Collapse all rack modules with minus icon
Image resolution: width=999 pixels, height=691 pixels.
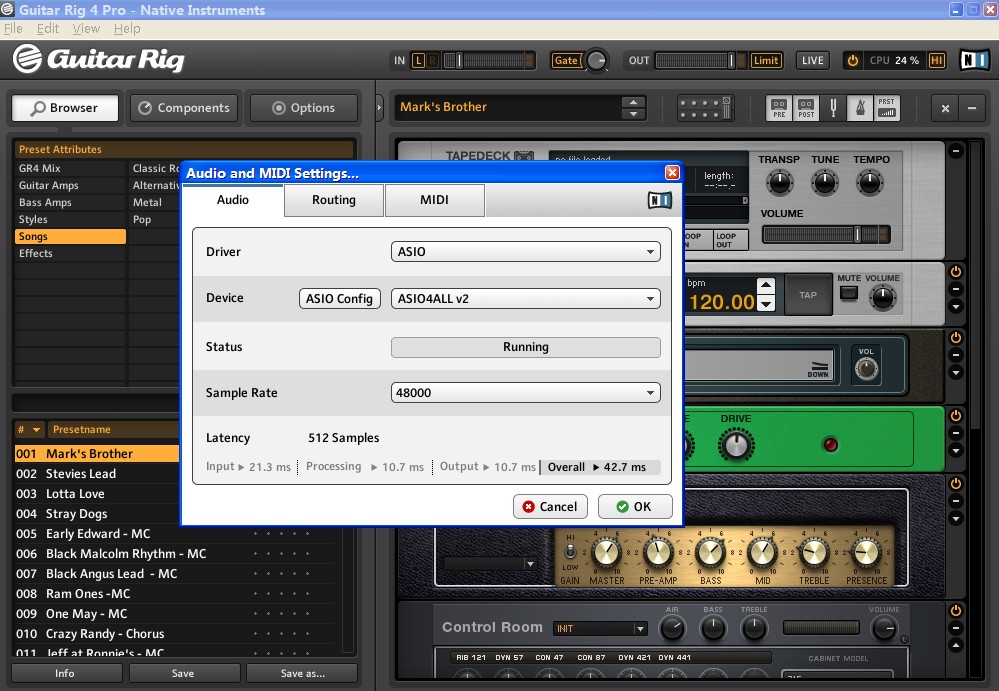tap(972, 108)
